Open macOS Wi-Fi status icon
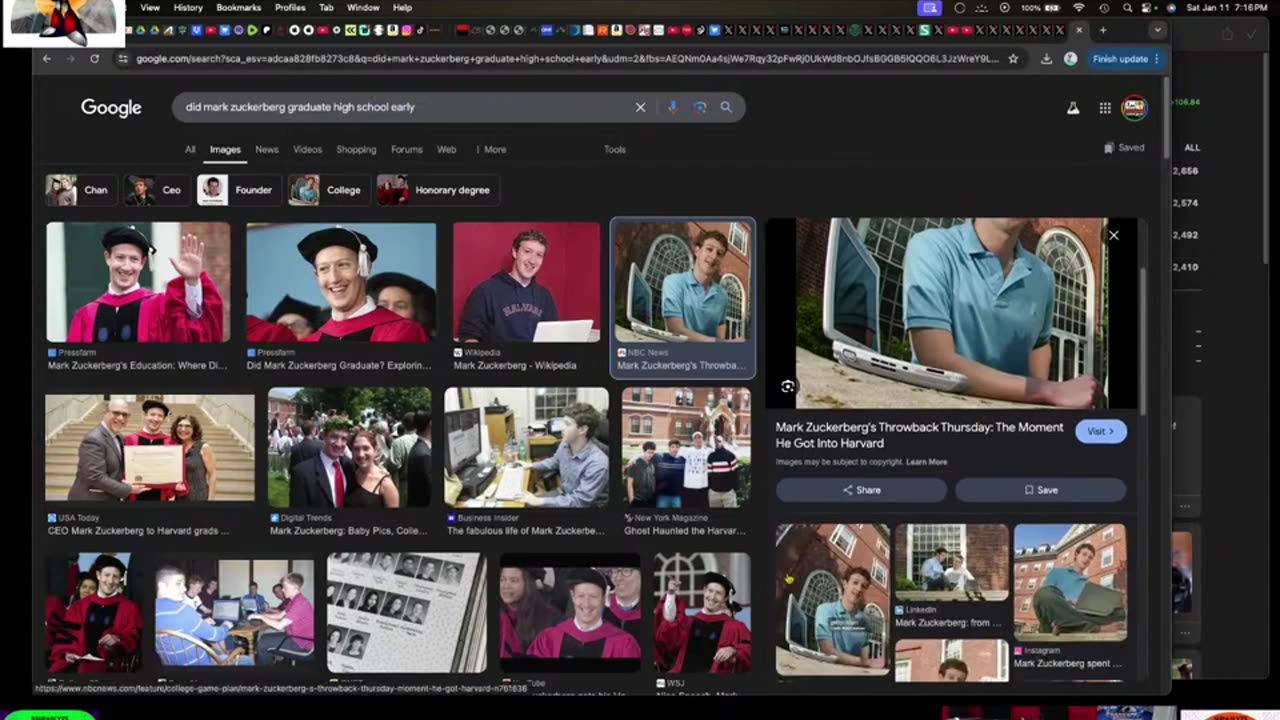This screenshot has height=720, width=1280. (1078, 8)
